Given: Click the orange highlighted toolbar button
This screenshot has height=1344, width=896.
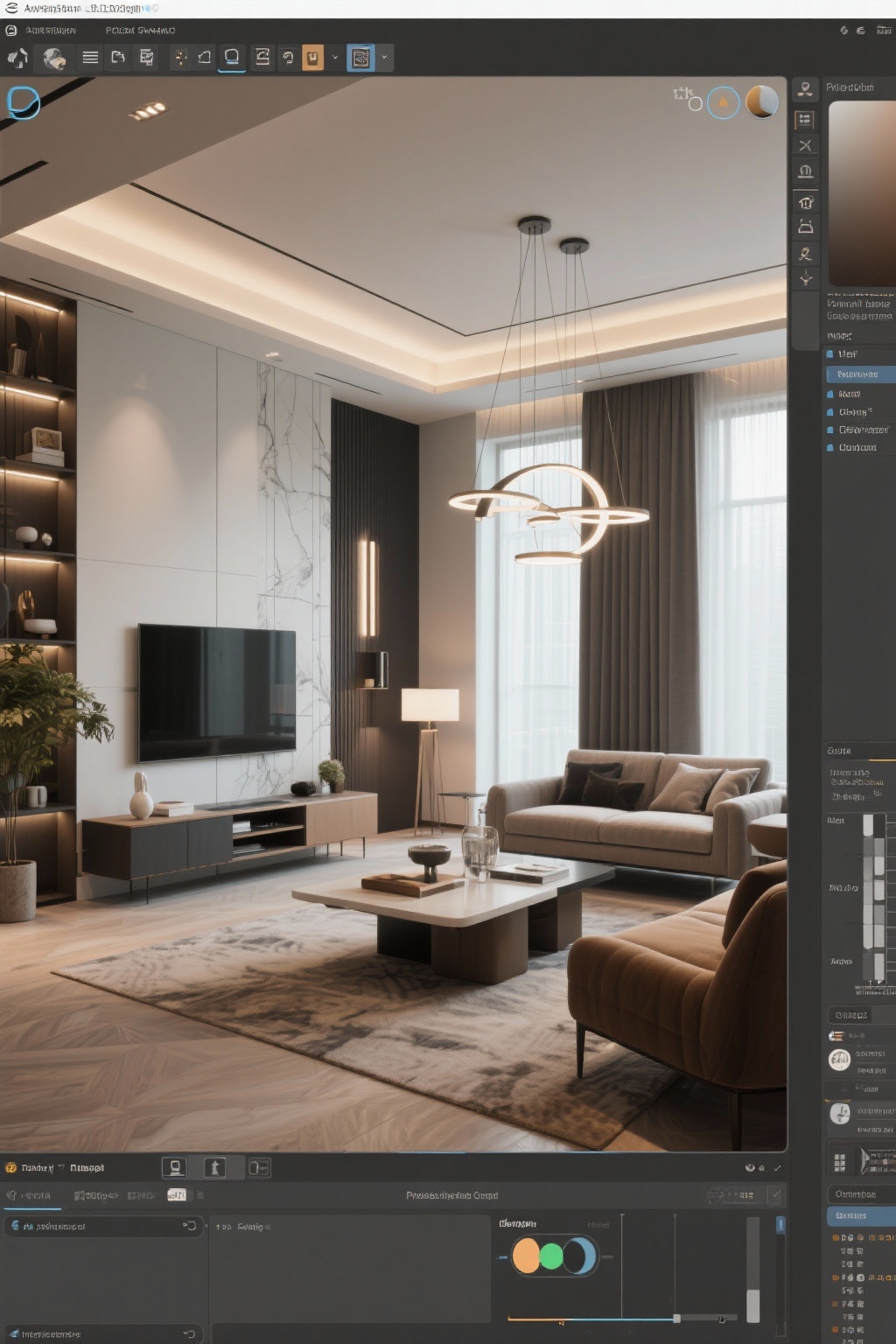Looking at the screenshot, I should click(x=312, y=58).
